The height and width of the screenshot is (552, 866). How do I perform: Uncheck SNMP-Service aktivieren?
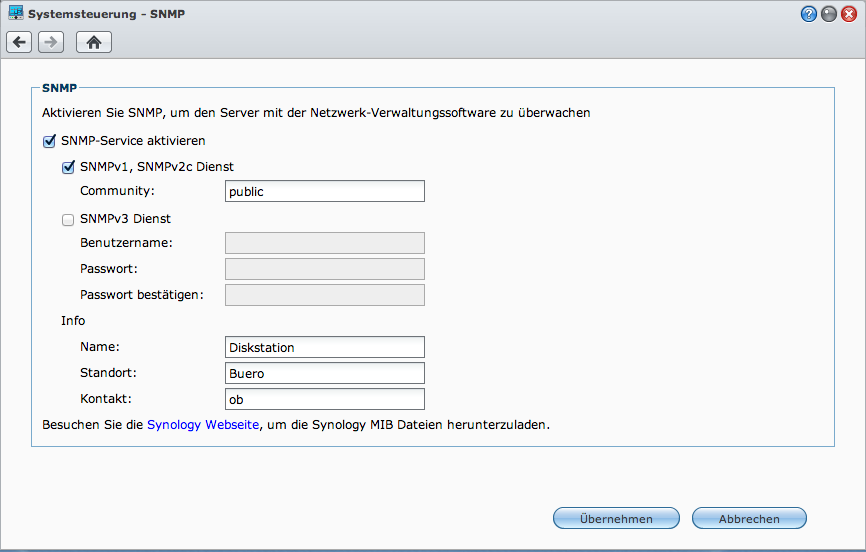49,141
